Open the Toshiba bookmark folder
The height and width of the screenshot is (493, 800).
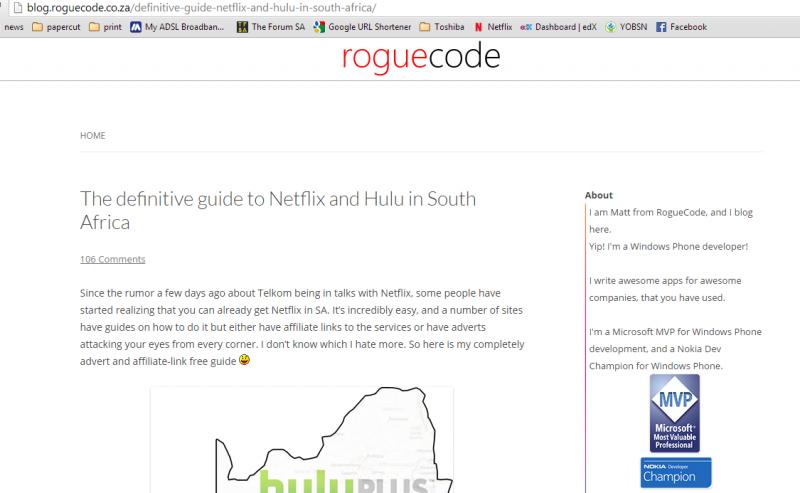point(442,27)
